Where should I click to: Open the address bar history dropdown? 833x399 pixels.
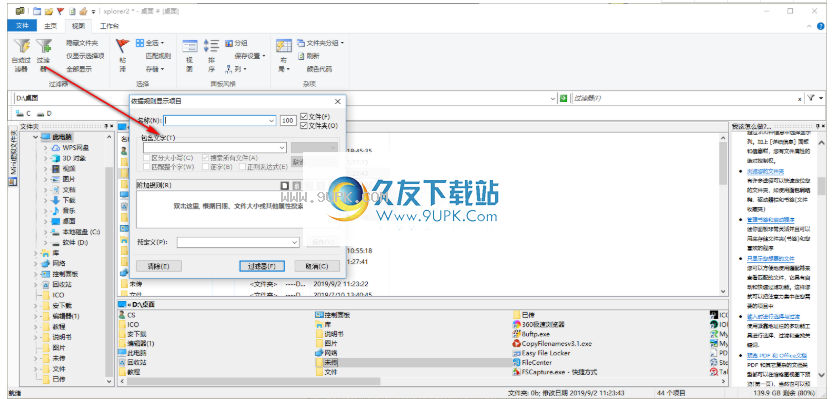click(x=552, y=98)
